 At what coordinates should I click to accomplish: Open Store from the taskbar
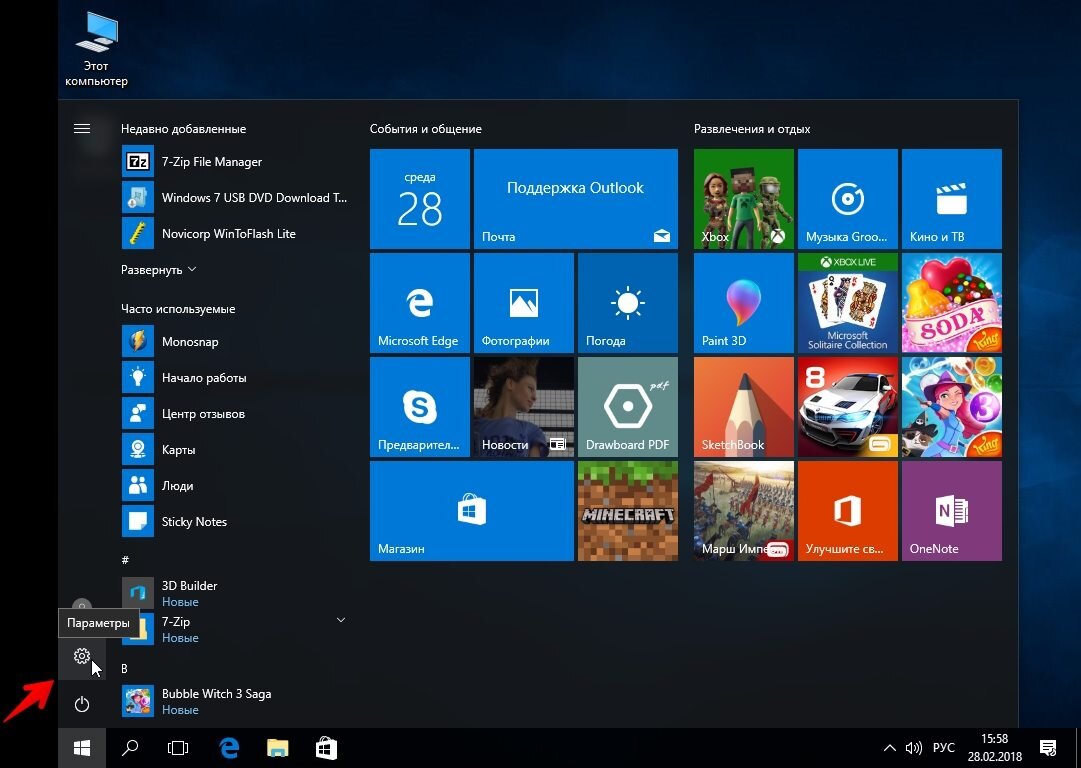pos(325,748)
